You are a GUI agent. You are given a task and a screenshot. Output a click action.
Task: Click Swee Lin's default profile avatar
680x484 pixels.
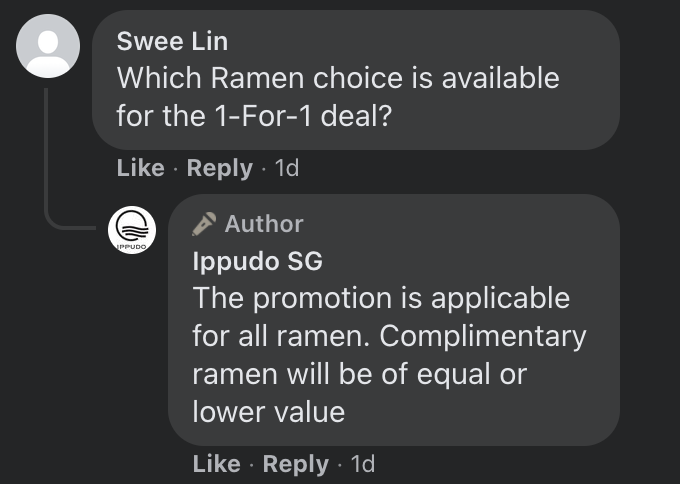pyautogui.click(x=47, y=46)
